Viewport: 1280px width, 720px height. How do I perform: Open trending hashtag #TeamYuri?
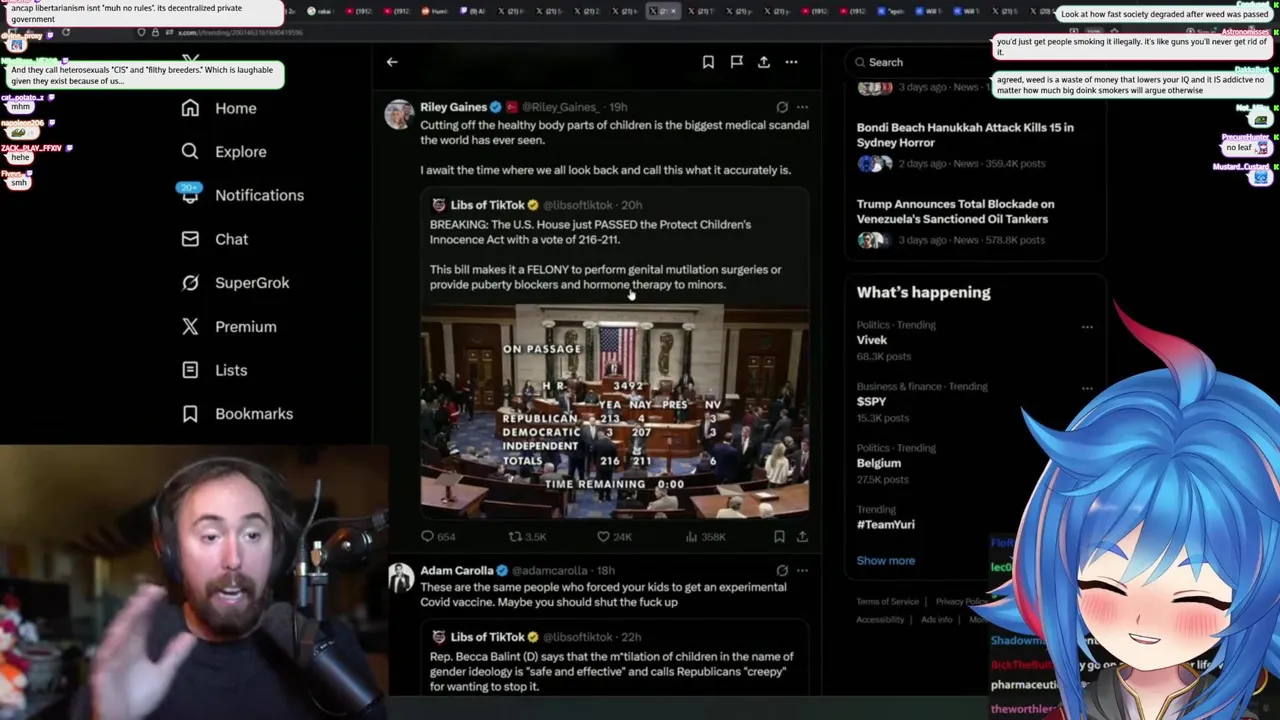[x=885, y=524]
